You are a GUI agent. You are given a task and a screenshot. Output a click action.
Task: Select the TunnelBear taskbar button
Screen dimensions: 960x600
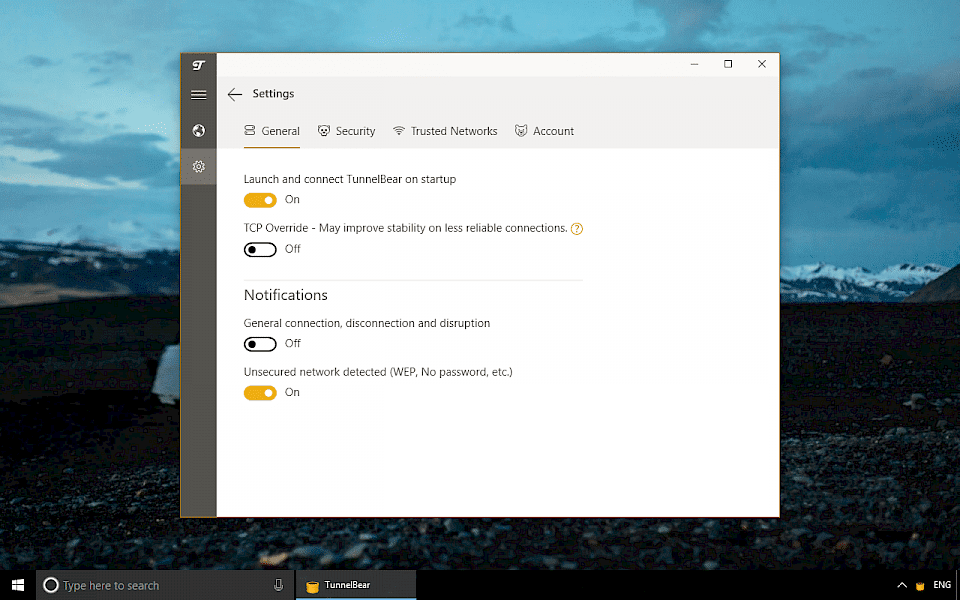(x=356, y=585)
